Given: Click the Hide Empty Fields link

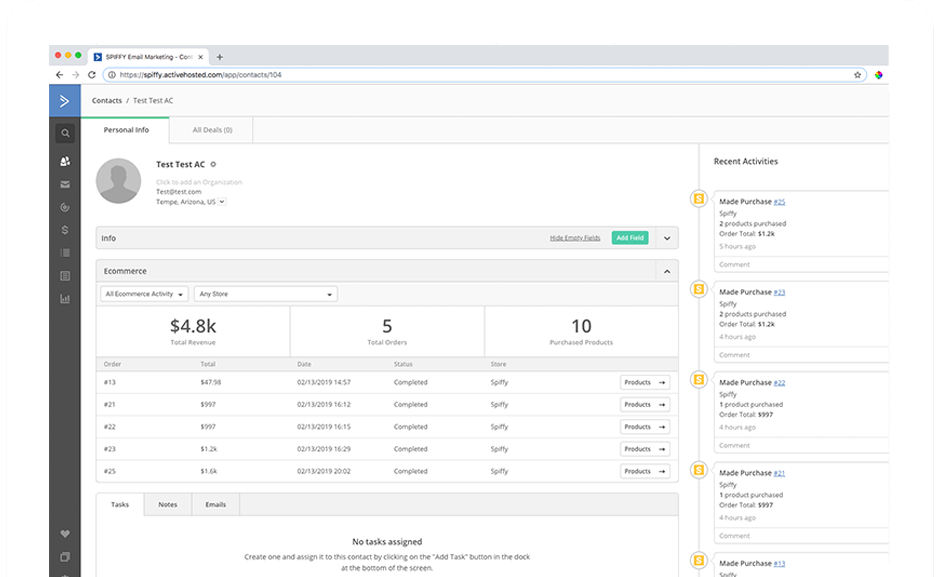Looking at the screenshot, I should 575,238.
